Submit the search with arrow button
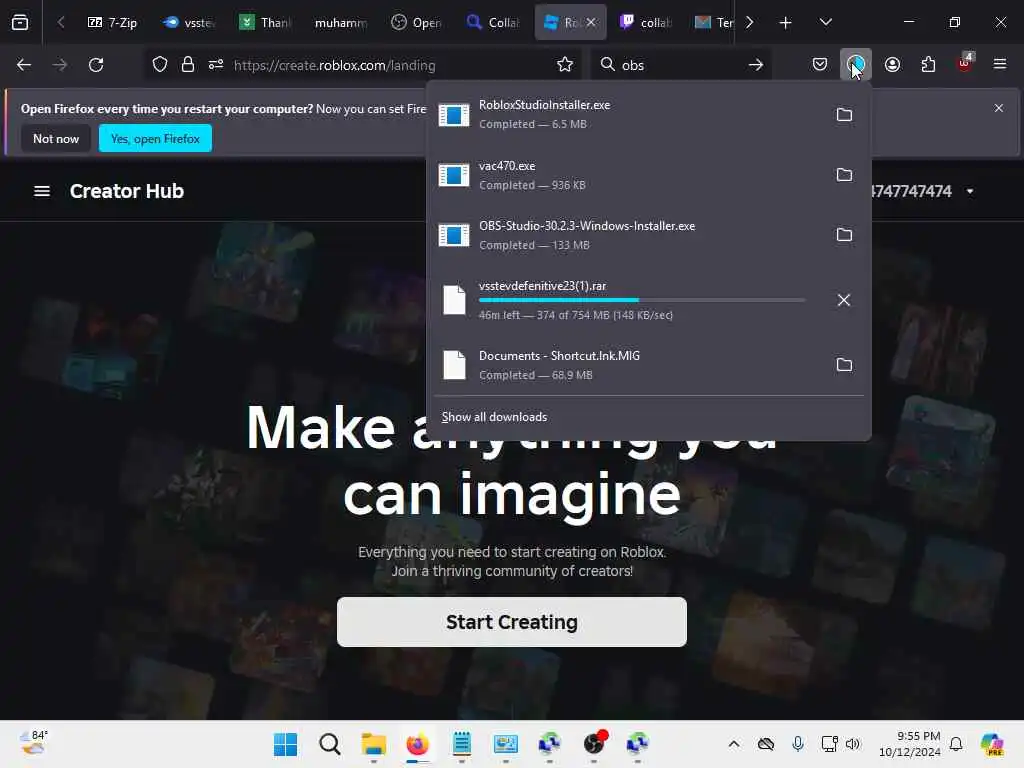The width and height of the screenshot is (1024, 768). click(x=756, y=65)
